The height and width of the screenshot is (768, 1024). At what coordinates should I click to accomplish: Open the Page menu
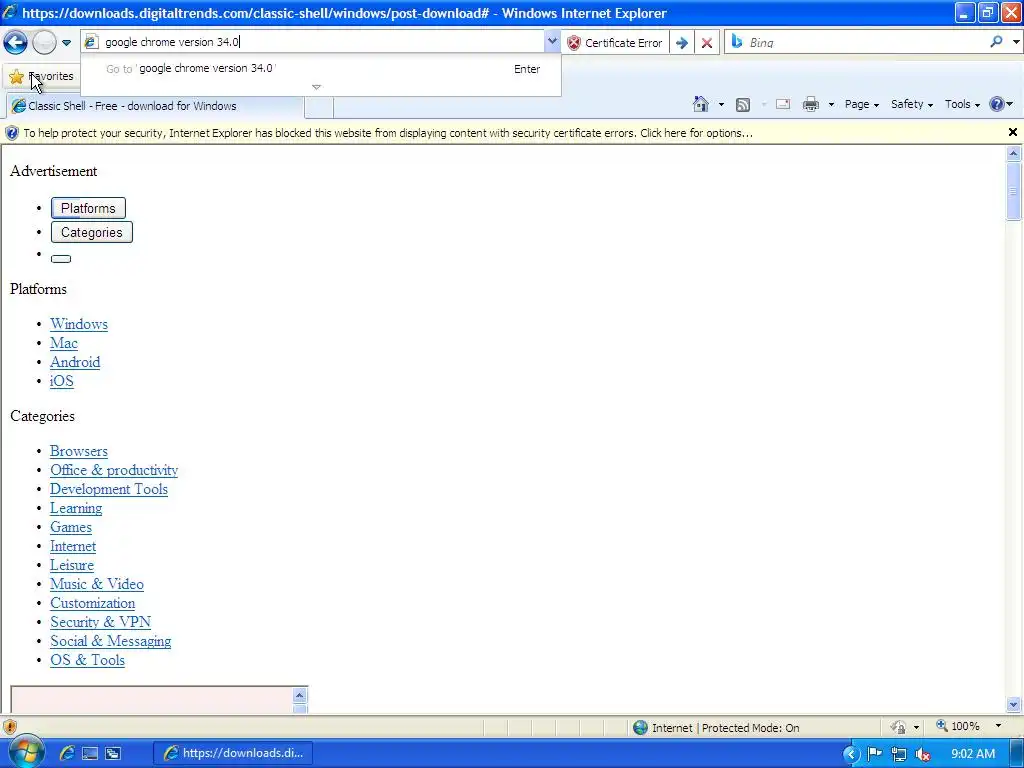[861, 104]
